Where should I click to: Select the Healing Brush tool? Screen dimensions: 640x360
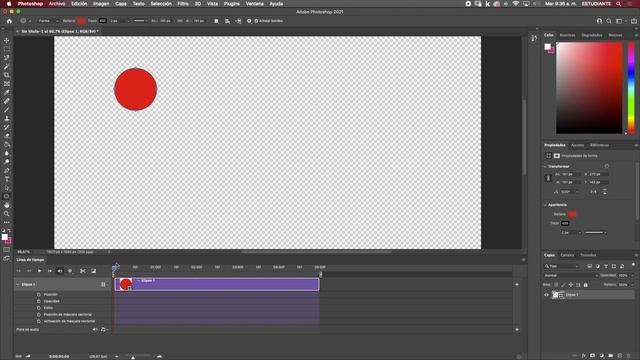coord(7,101)
